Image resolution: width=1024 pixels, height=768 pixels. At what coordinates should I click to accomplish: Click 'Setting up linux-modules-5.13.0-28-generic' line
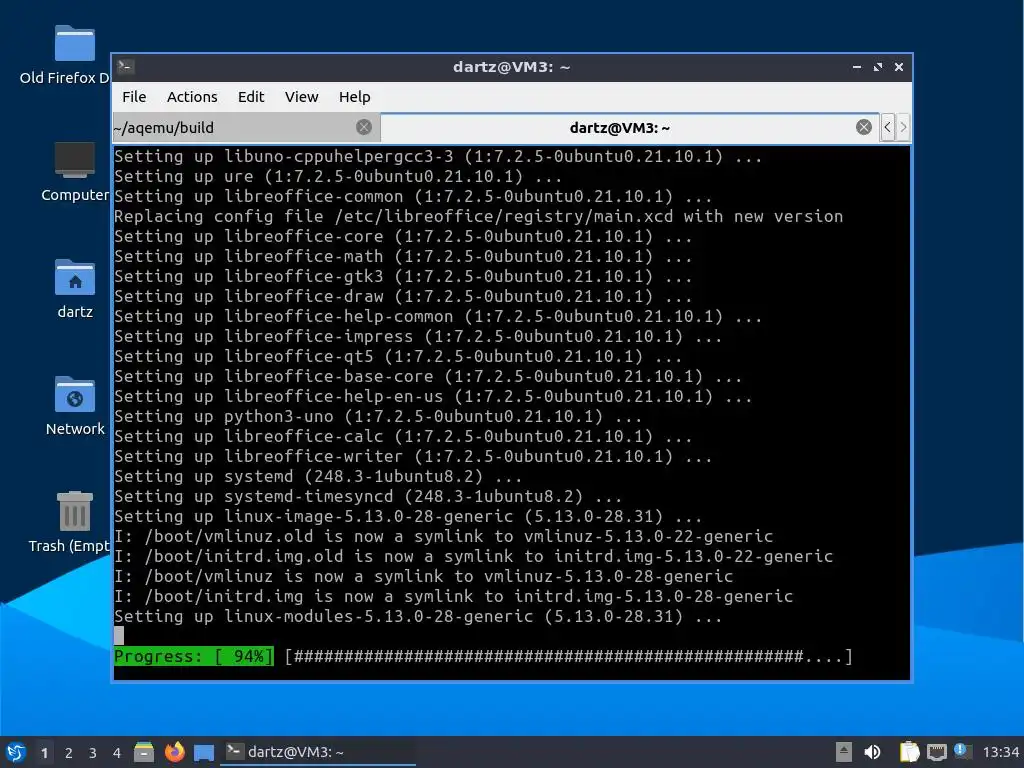(418, 616)
